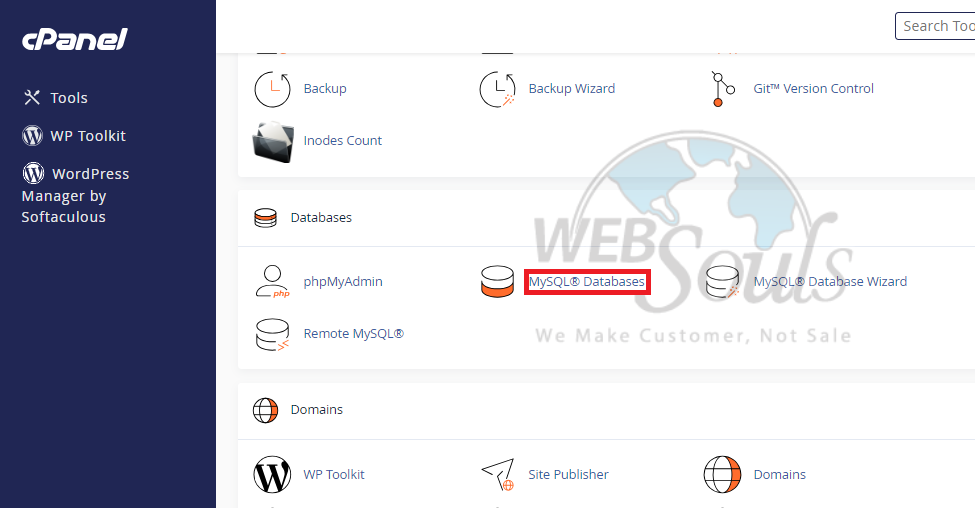
Task: Click the Databases section header icon
Action: [266, 218]
